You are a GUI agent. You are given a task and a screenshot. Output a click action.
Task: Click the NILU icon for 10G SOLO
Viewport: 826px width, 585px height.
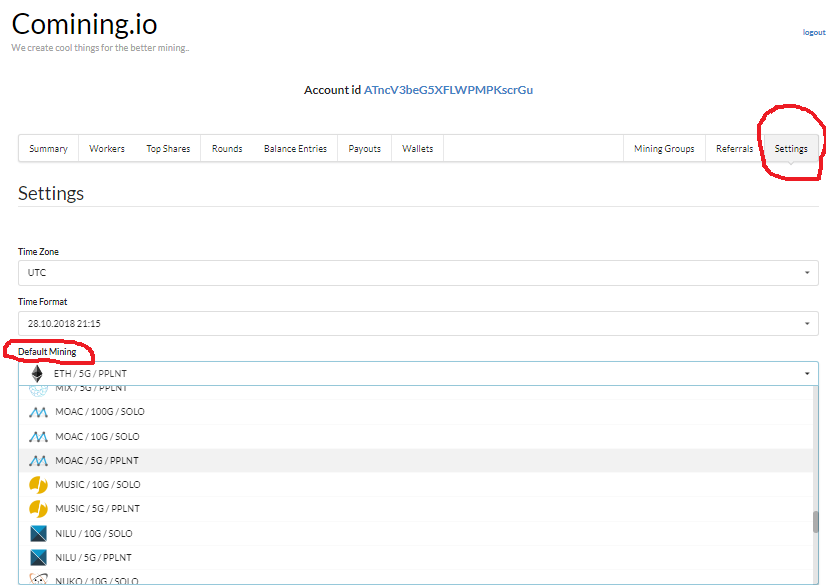pos(38,533)
